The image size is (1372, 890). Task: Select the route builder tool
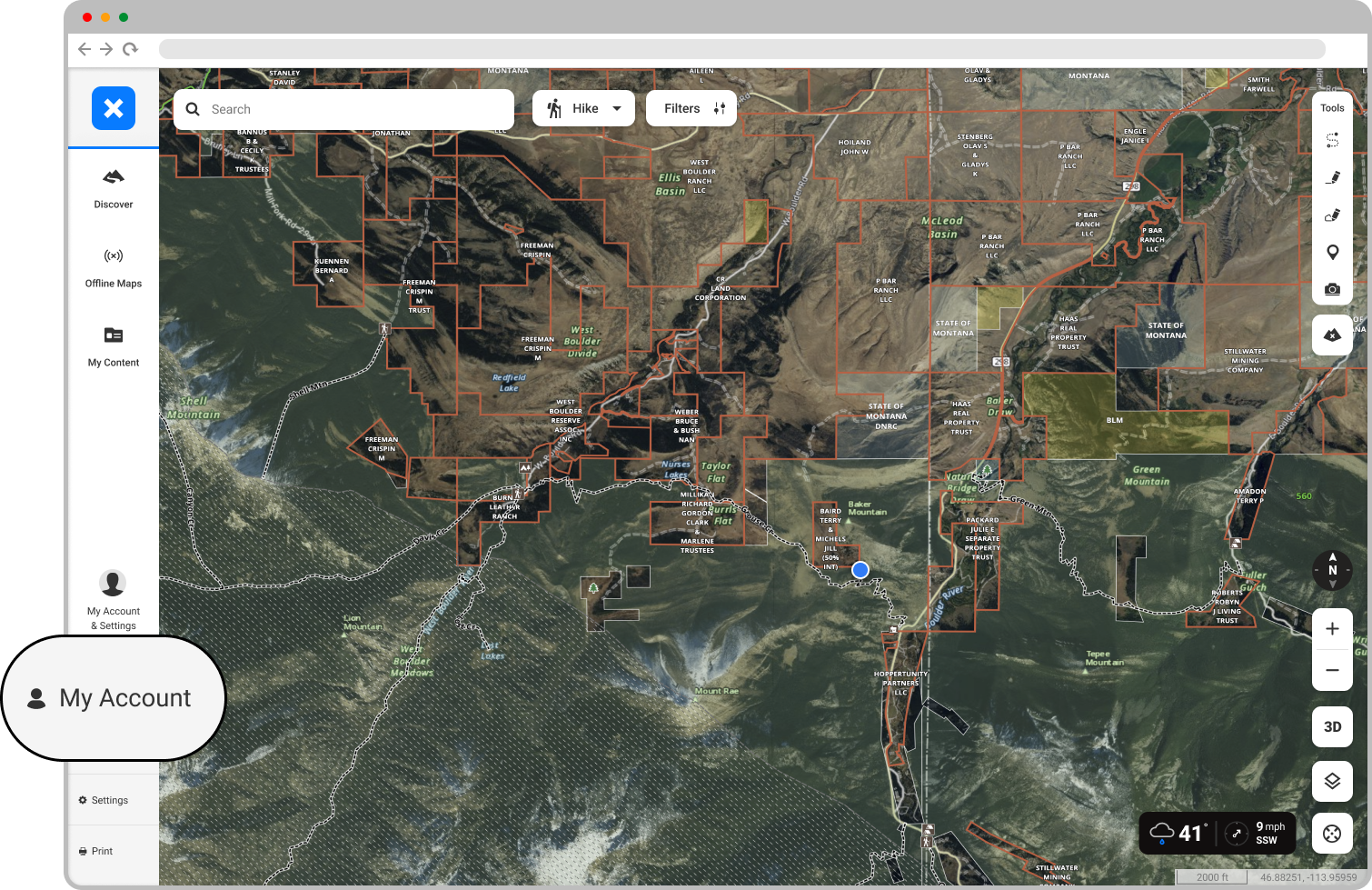pos(1332,140)
